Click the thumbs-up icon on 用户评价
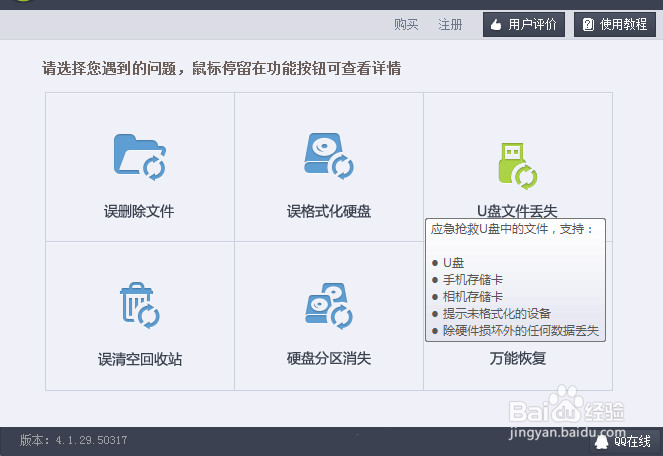This screenshot has width=663, height=456. 496,25
